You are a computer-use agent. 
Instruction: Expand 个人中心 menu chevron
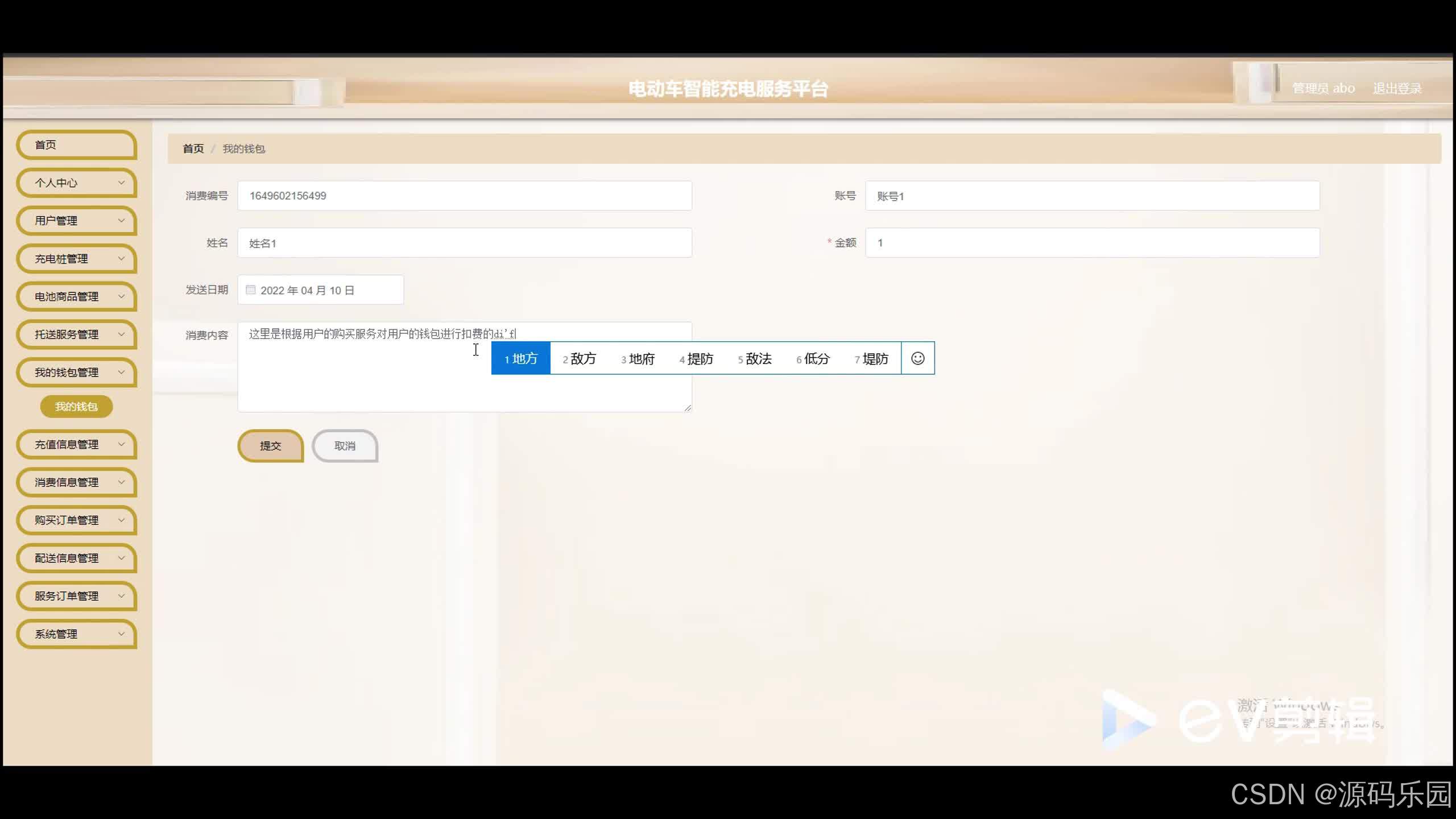coord(121,183)
